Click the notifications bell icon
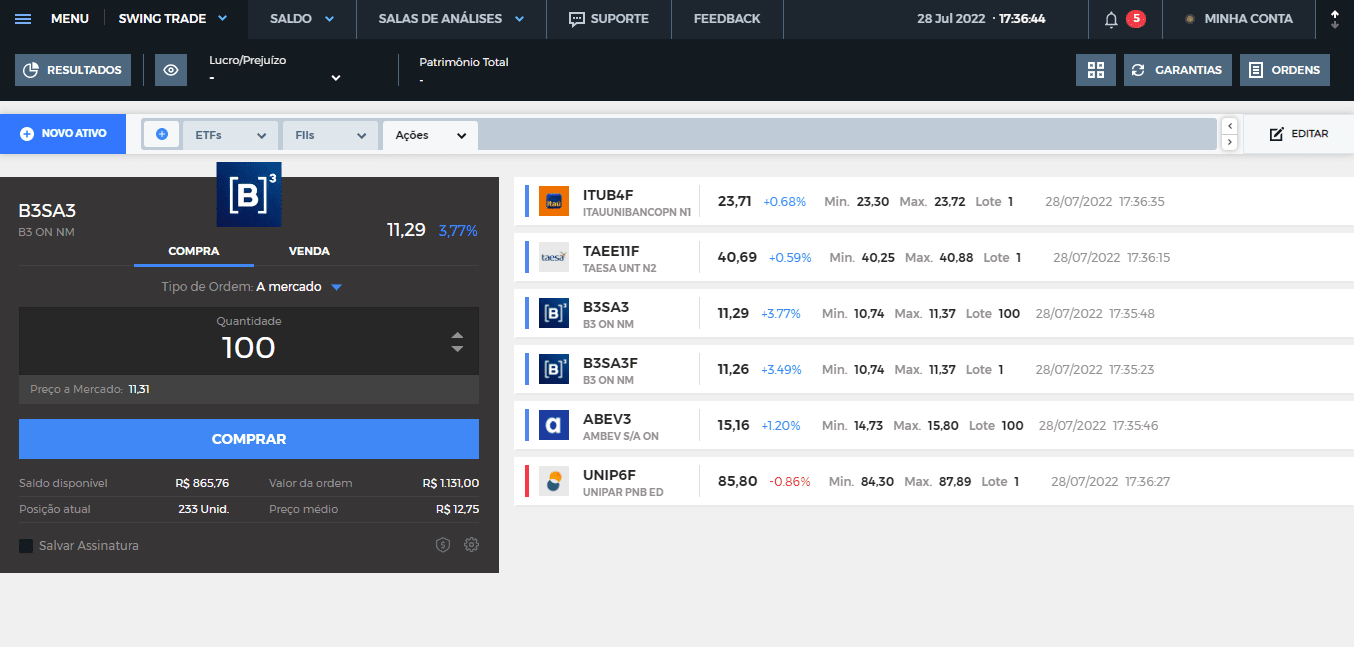 1111,19
